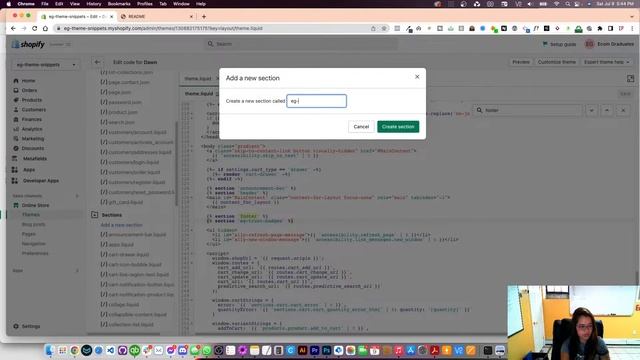Open Orders in the Shopify sidebar
This screenshot has width=640, height=360.
pos(29,90)
